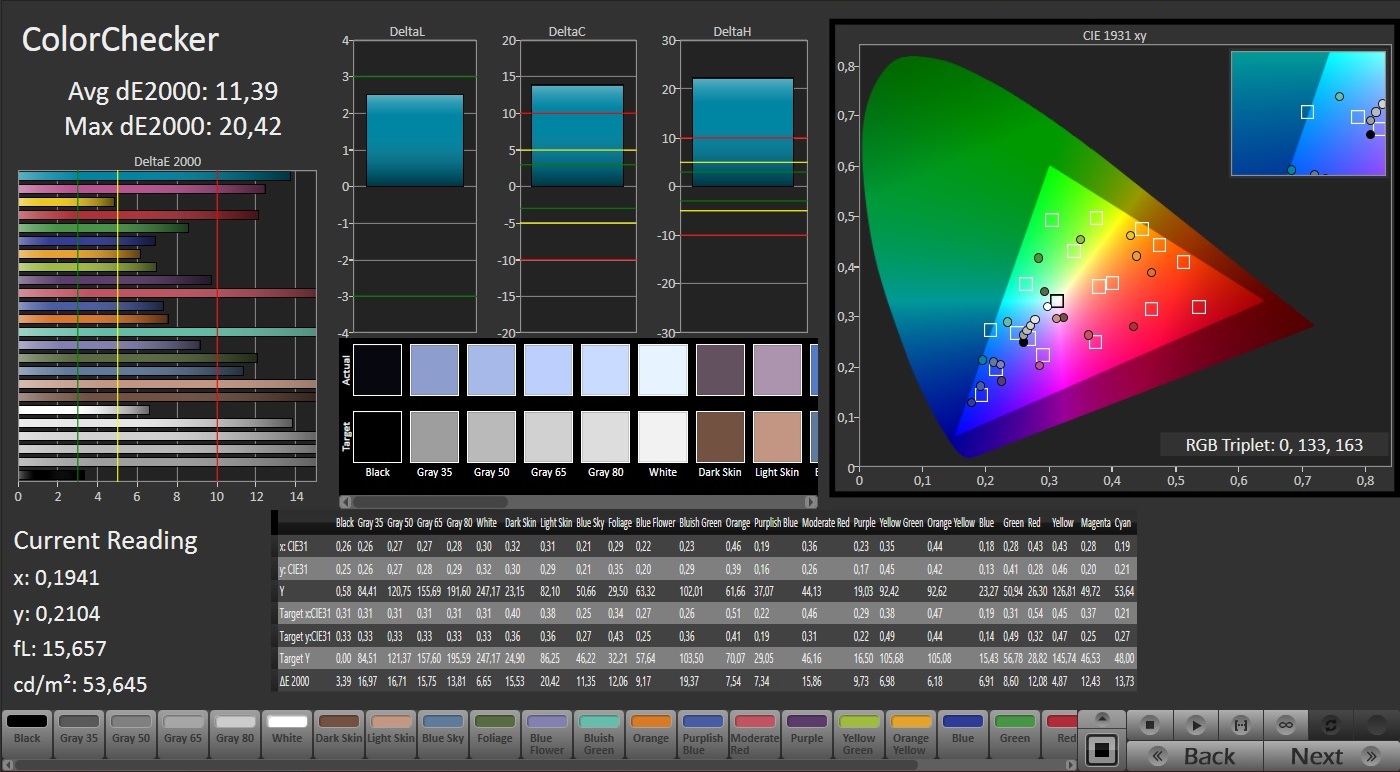Viewport: 1400px width, 772px height.
Task: Click the "RGB Triplet: 0, 133, 163" readout
Action: pos(1274,445)
